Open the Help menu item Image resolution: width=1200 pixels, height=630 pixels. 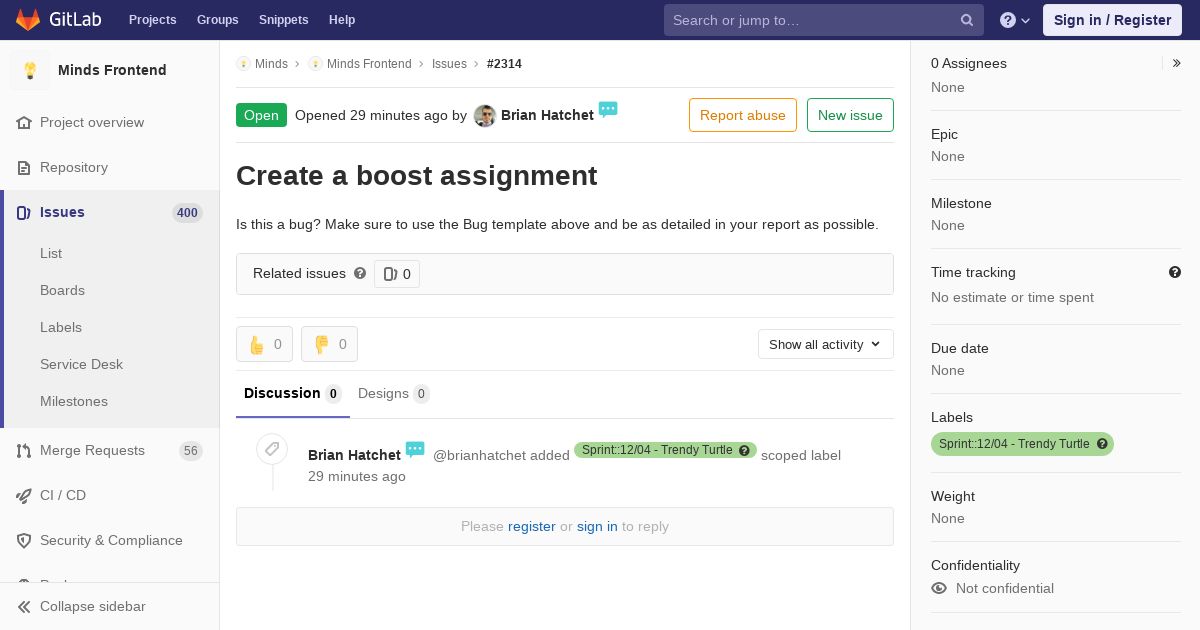342,20
